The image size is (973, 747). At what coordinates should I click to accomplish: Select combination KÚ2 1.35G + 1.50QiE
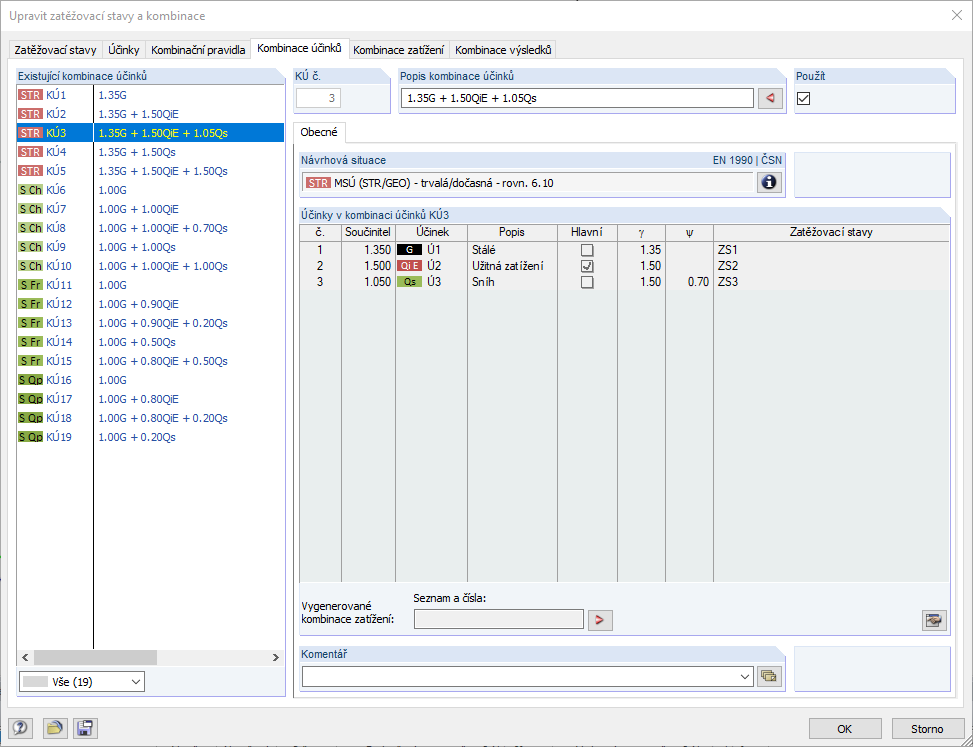click(x=150, y=114)
